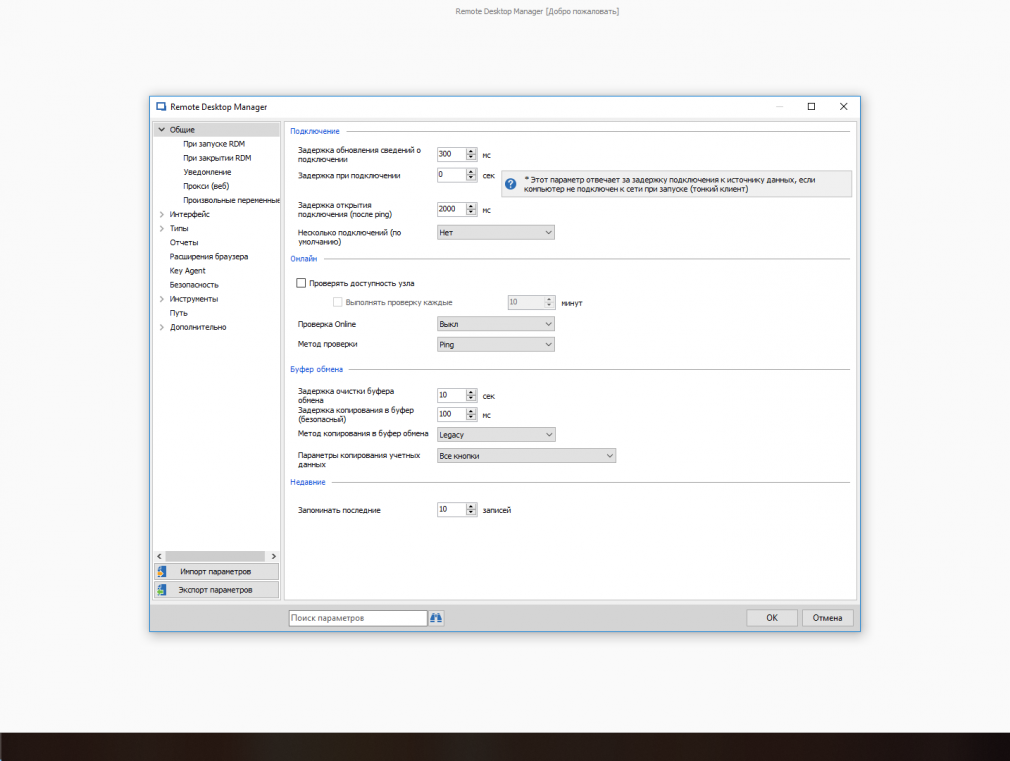Expand the Дополнительно tree node
The width and height of the screenshot is (1010, 761).
(x=162, y=327)
